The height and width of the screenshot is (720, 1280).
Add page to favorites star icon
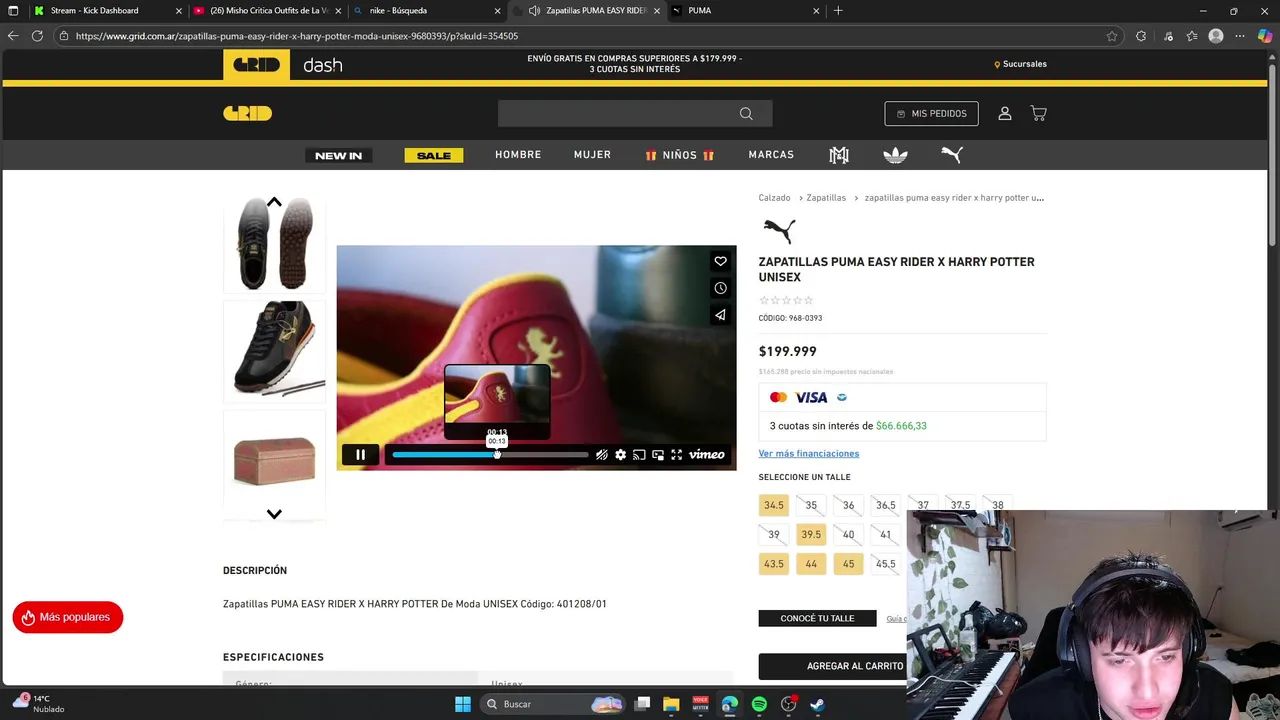pyautogui.click(x=1111, y=36)
